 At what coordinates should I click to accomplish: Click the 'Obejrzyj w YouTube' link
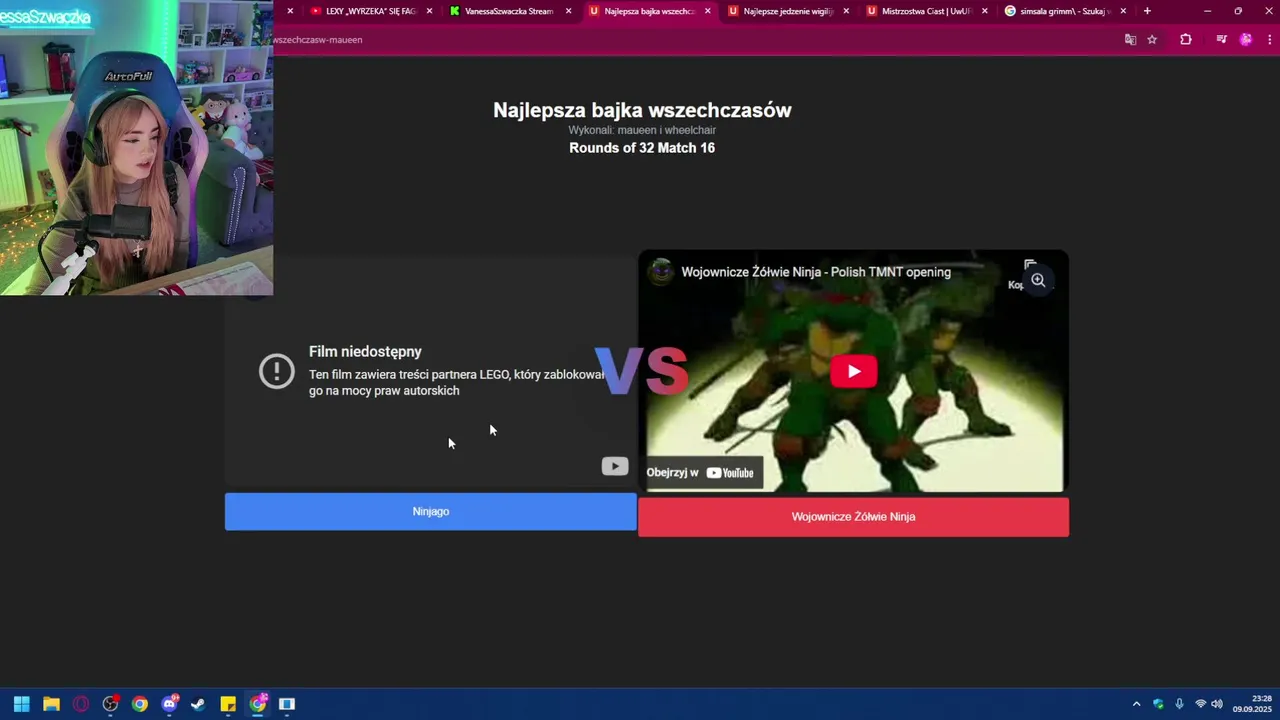coord(701,473)
